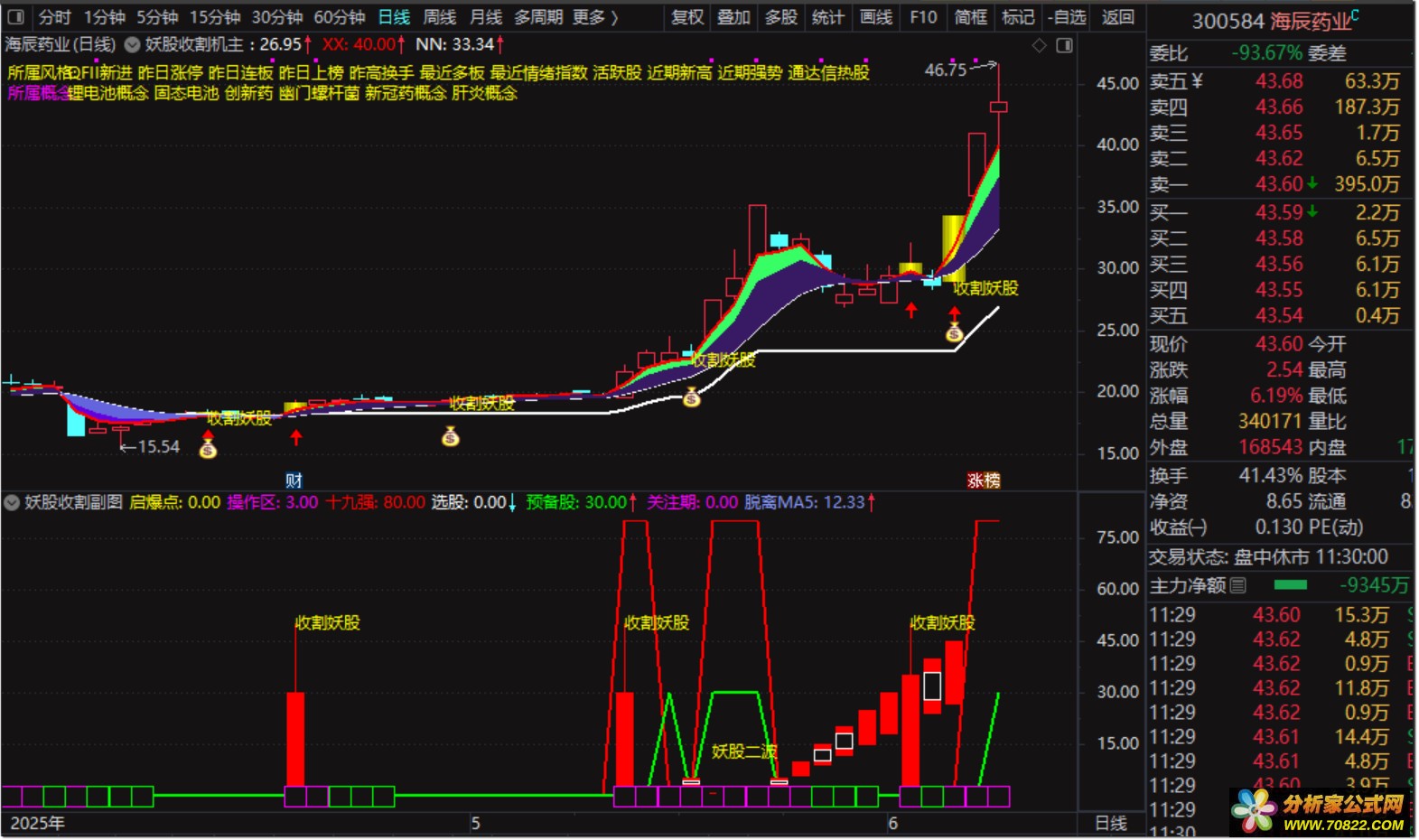Click the money bag near price 20.00
The width and height of the screenshot is (1419, 840).
[x=691, y=397]
